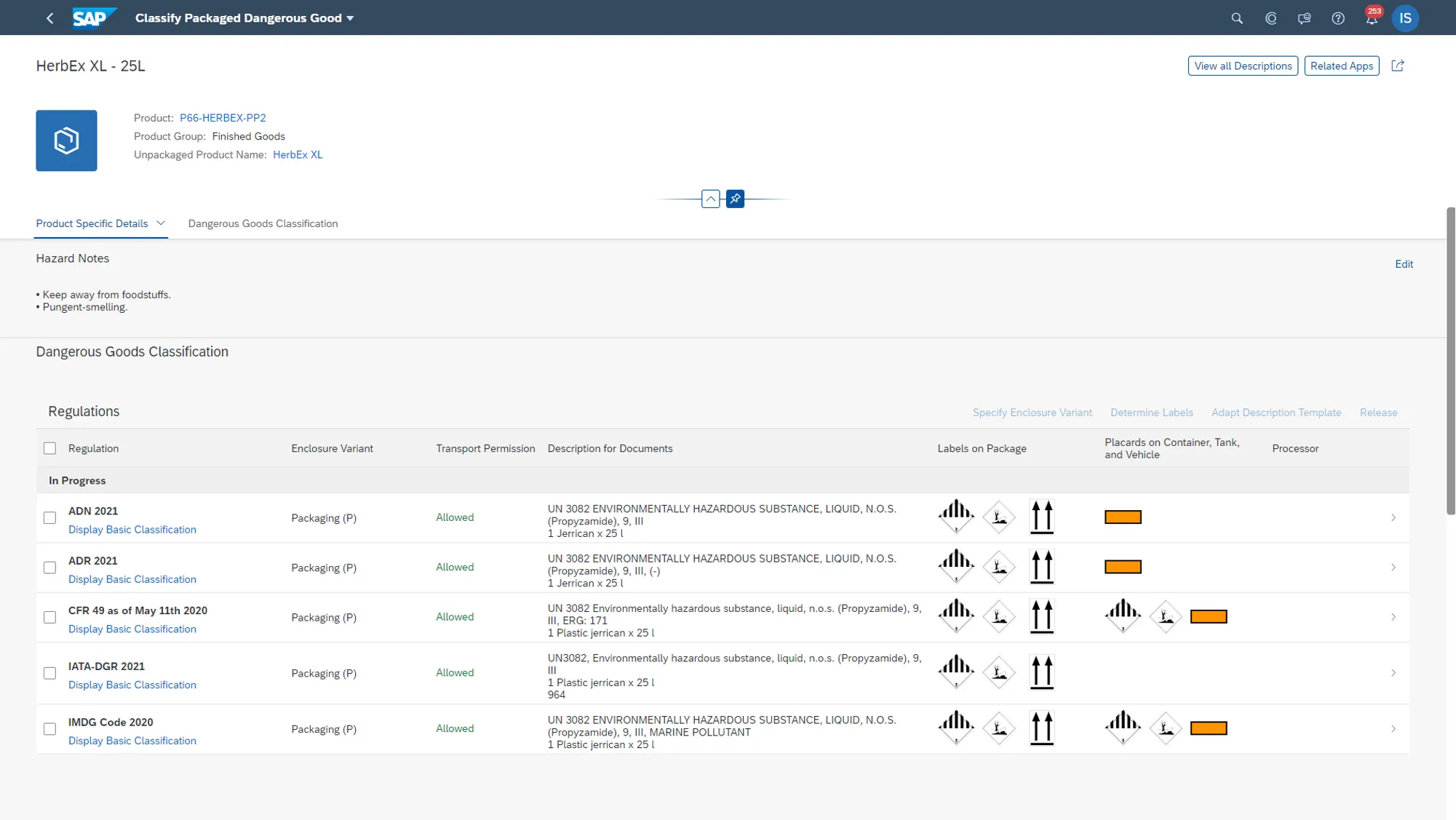Click the share icon beside Related Apps
The width and height of the screenshot is (1456, 820).
[1397, 65]
